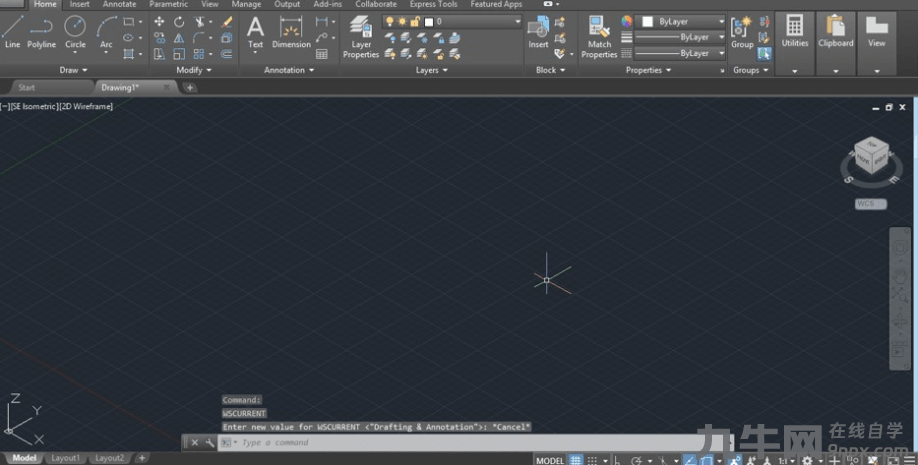Open the Express Tools ribbon tab

433,4
